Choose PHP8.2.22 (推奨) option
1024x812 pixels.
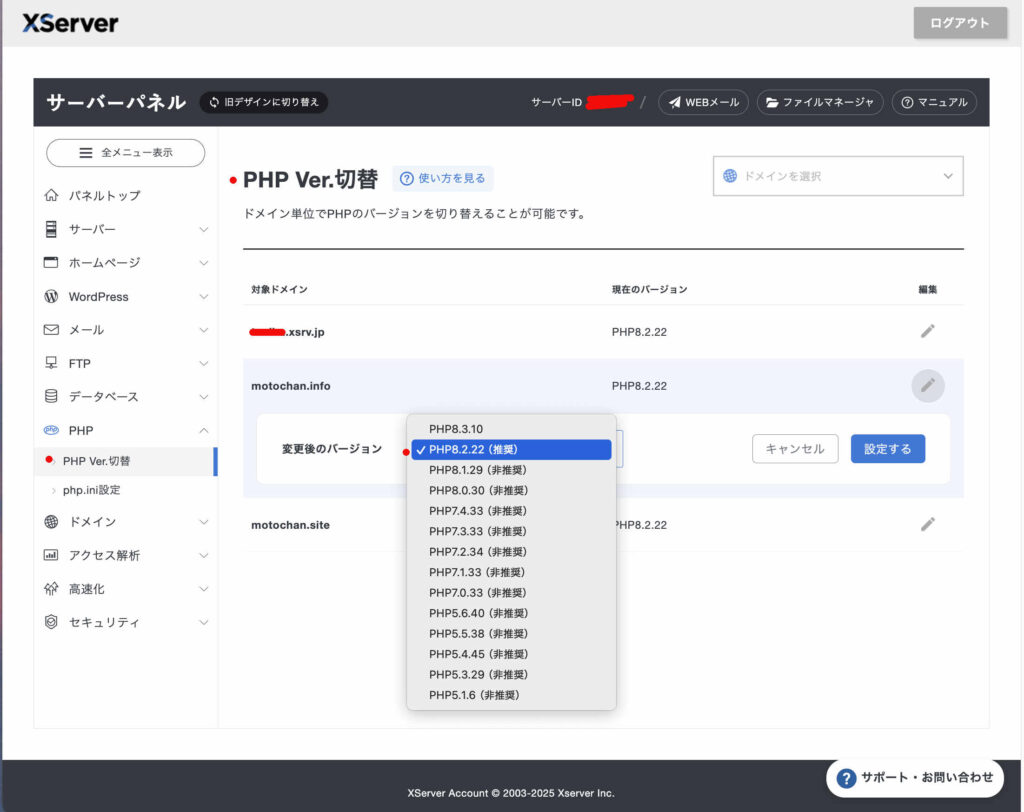pos(511,449)
